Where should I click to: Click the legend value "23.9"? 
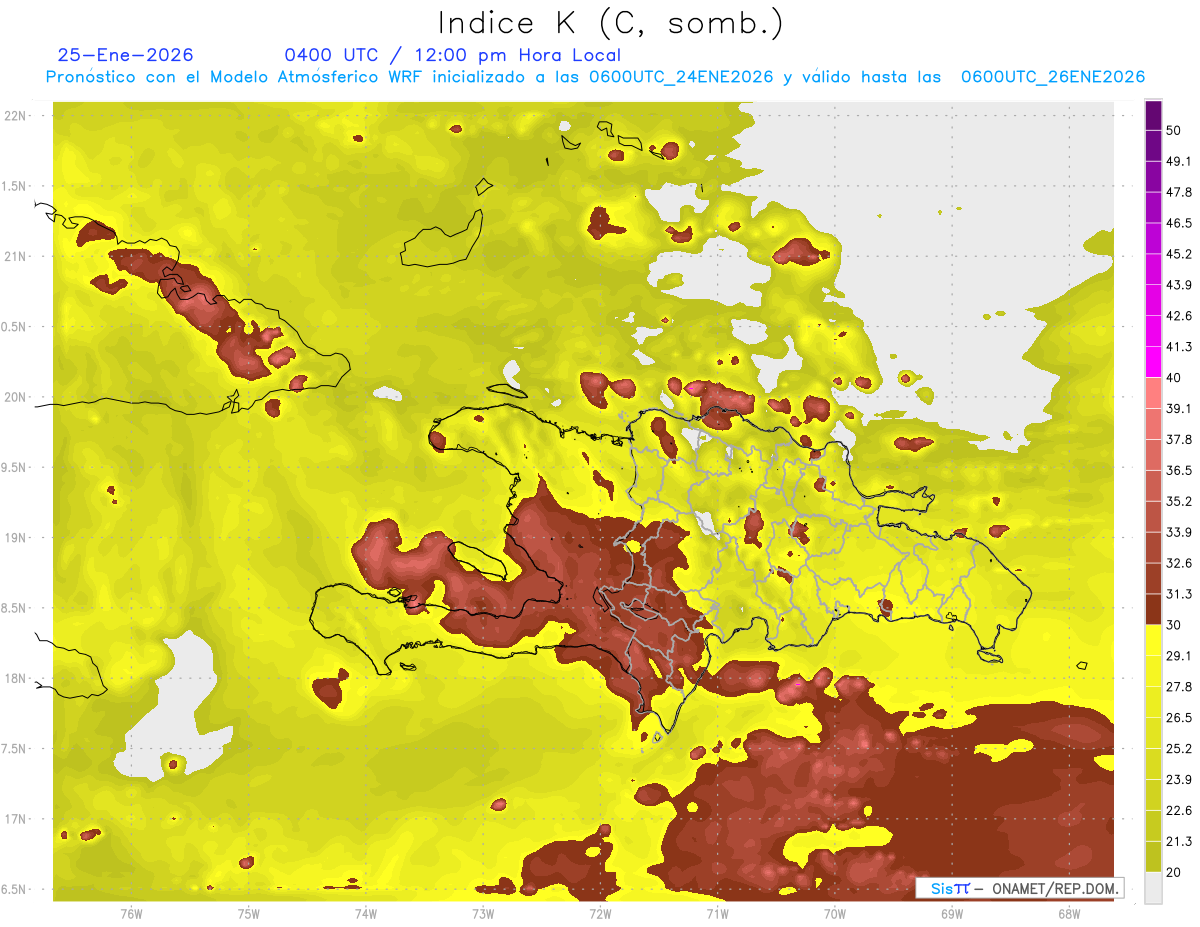click(x=1180, y=779)
